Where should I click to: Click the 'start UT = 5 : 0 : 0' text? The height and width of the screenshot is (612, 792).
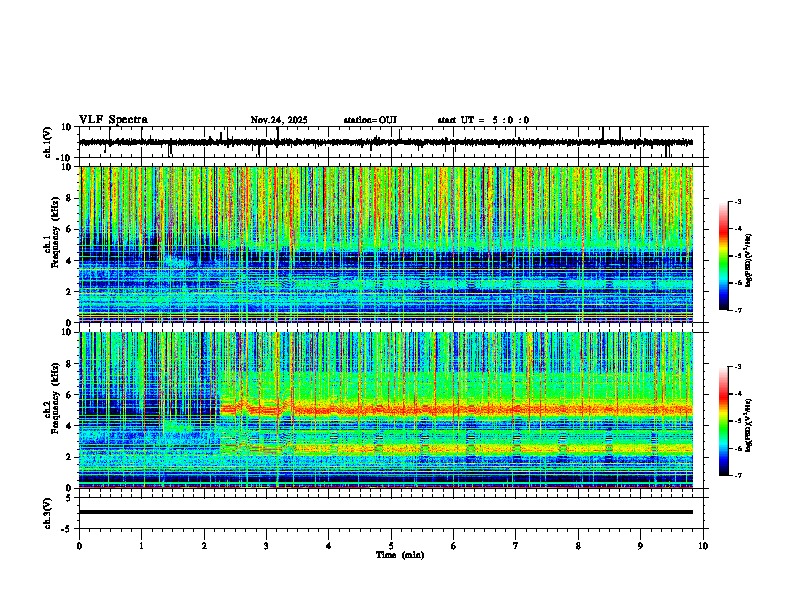pyautogui.click(x=483, y=120)
